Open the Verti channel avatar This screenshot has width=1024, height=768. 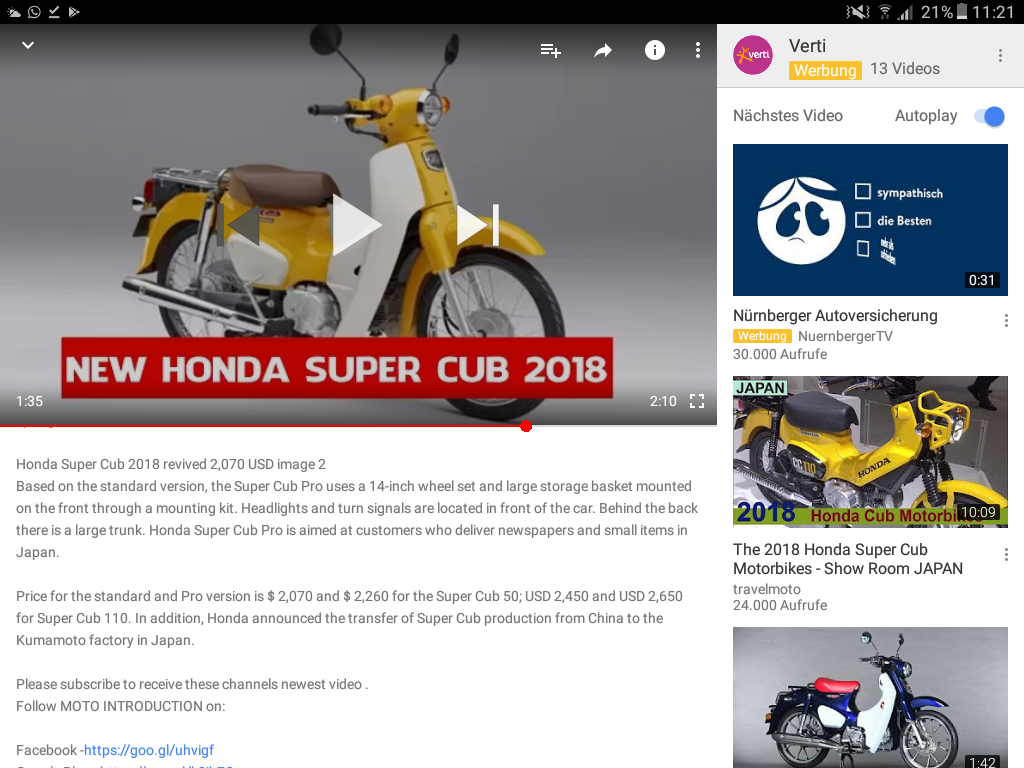753,55
